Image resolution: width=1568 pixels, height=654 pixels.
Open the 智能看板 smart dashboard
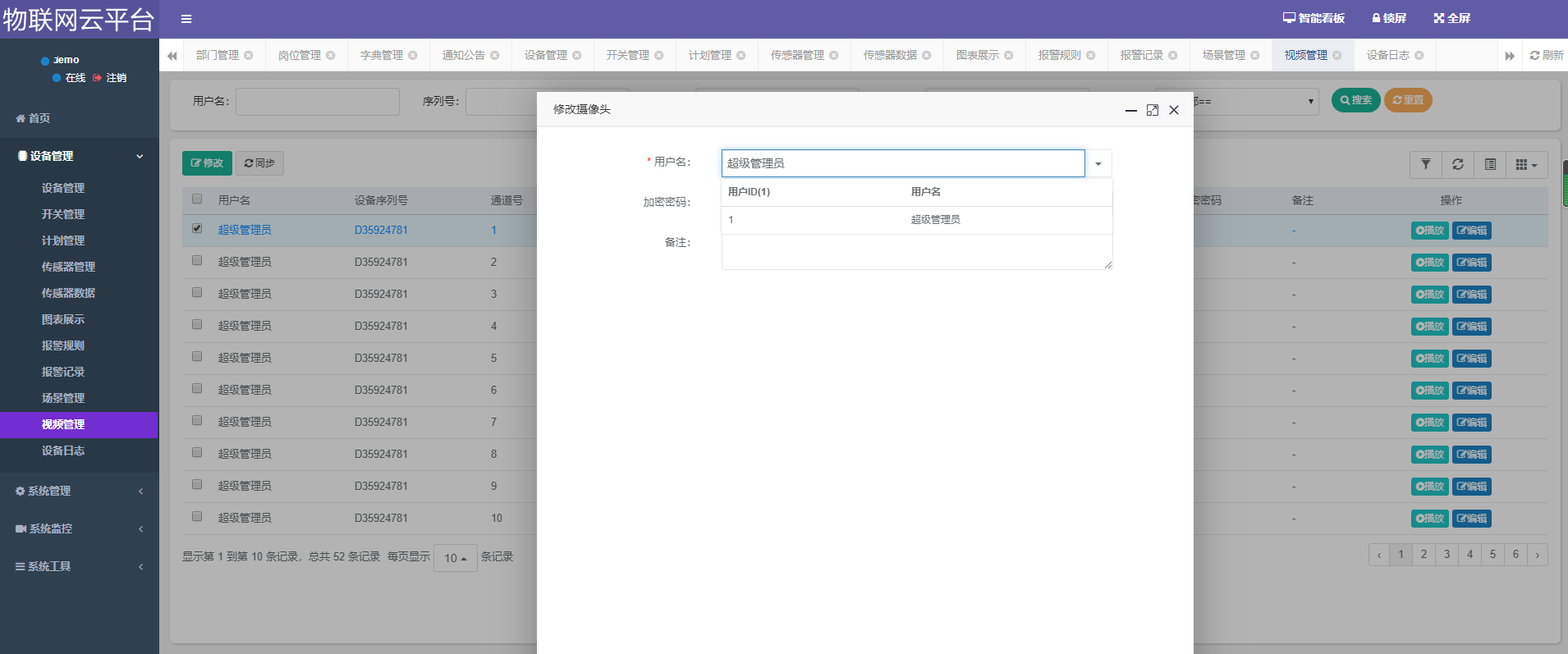[1314, 18]
